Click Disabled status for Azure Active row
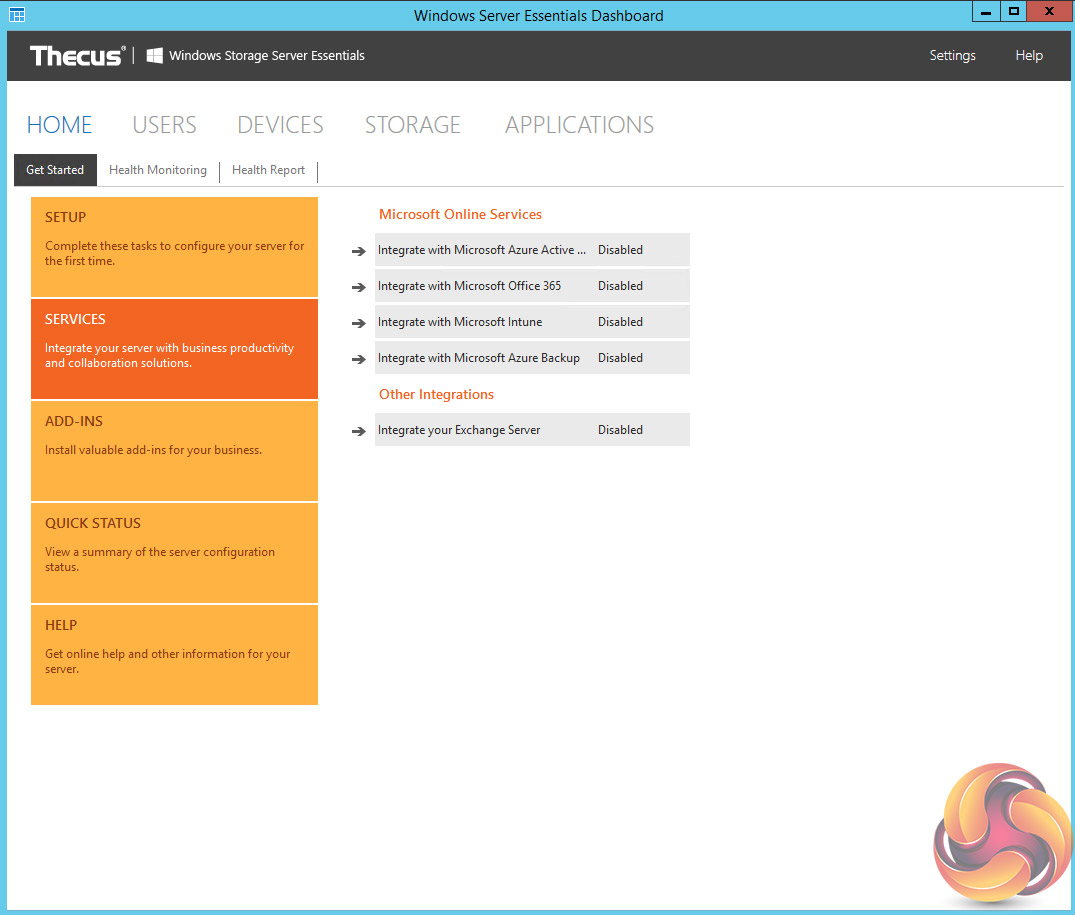1075x915 pixels. point(620,250)
